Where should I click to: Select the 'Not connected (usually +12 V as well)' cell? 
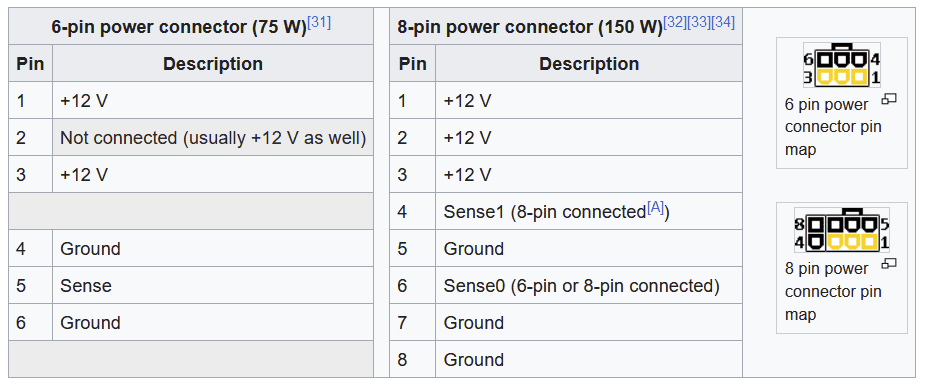coord(213,137)
